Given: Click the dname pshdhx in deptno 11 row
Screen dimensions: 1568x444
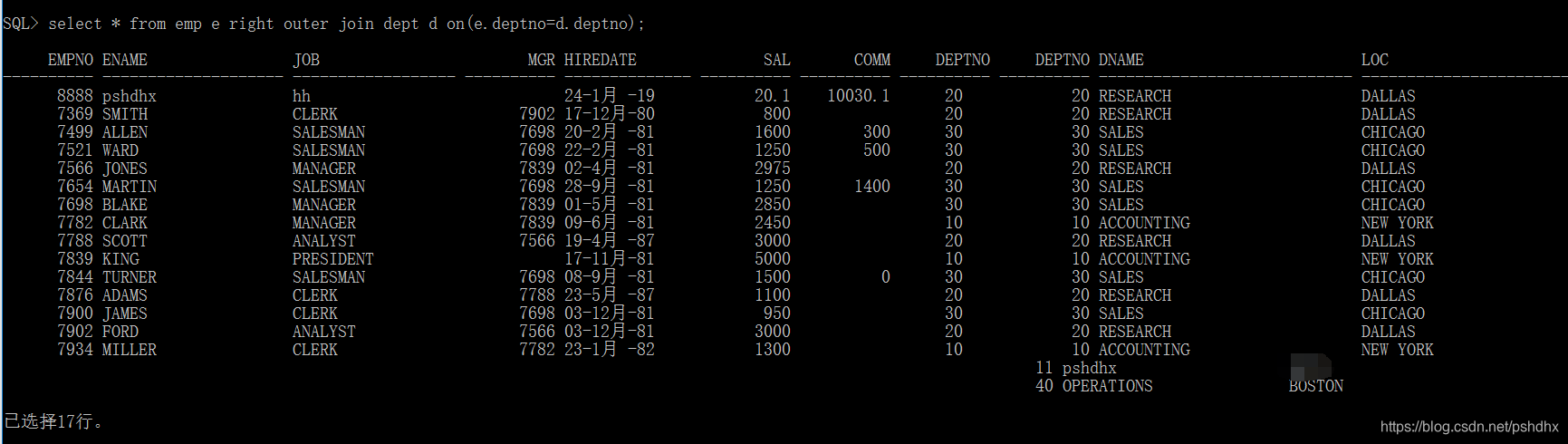Looking at the screenshot, I should point(1090,368).
